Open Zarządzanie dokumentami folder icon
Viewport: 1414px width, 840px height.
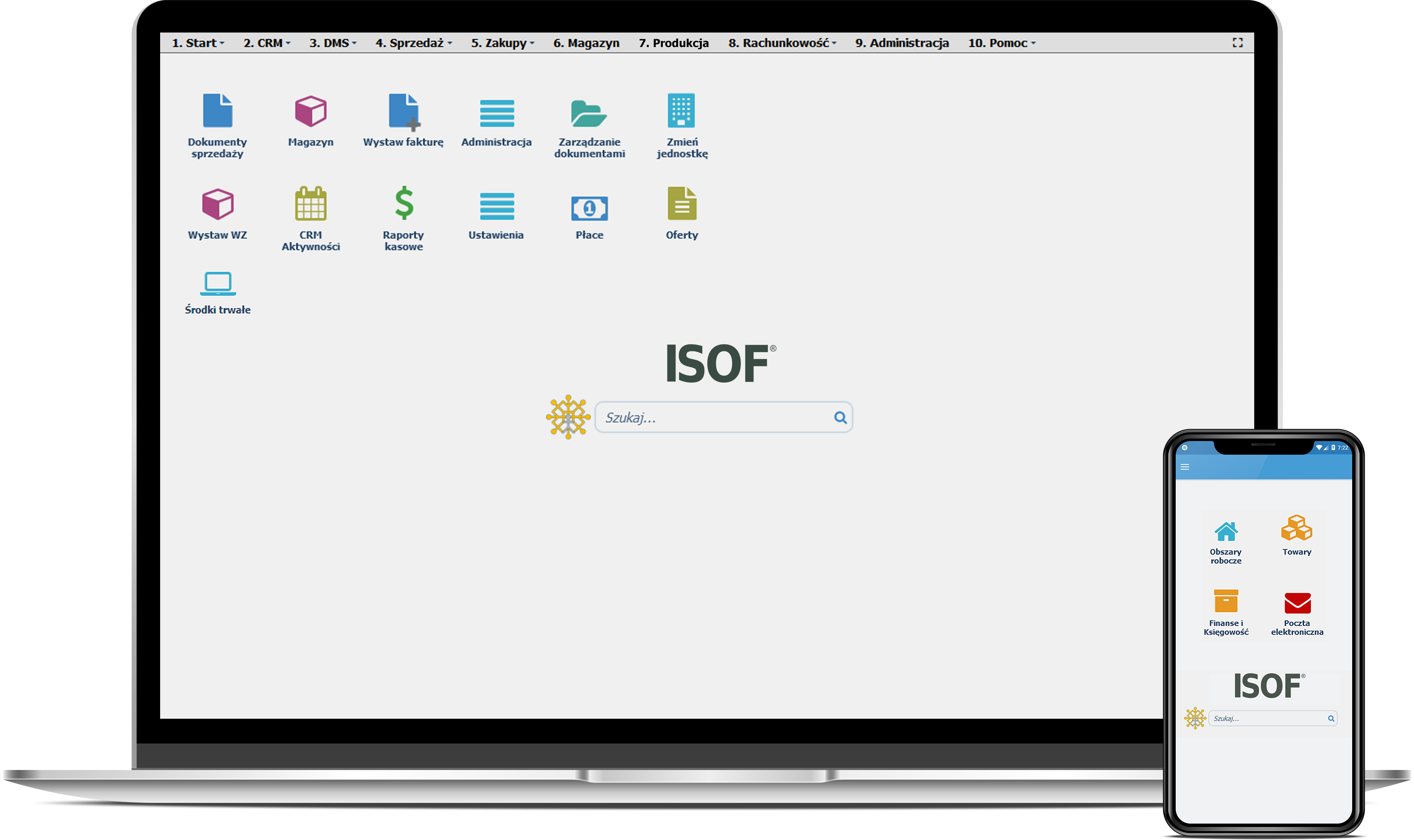pyautogui.click(x=589, y=113)
